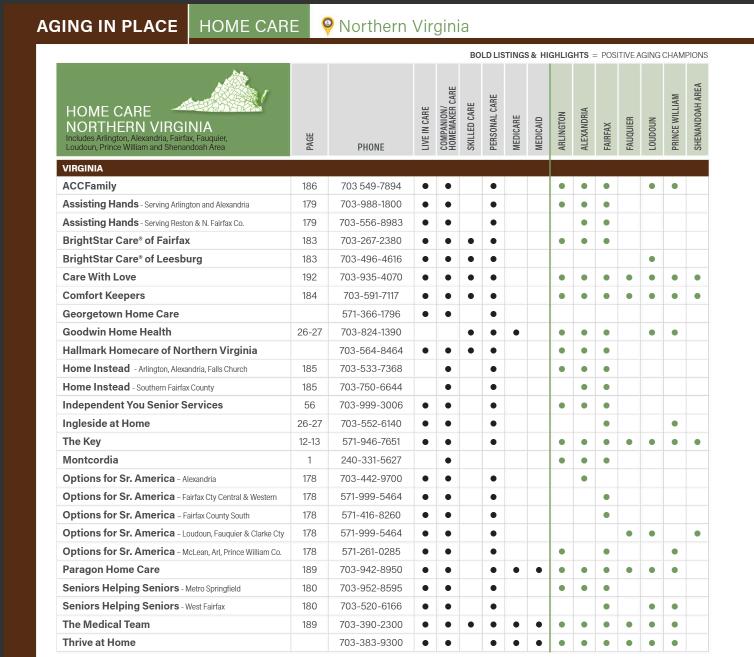Click page number 186 for ACCFamily
This screenshot has height=657, width=754.
[x=309, y=186]
